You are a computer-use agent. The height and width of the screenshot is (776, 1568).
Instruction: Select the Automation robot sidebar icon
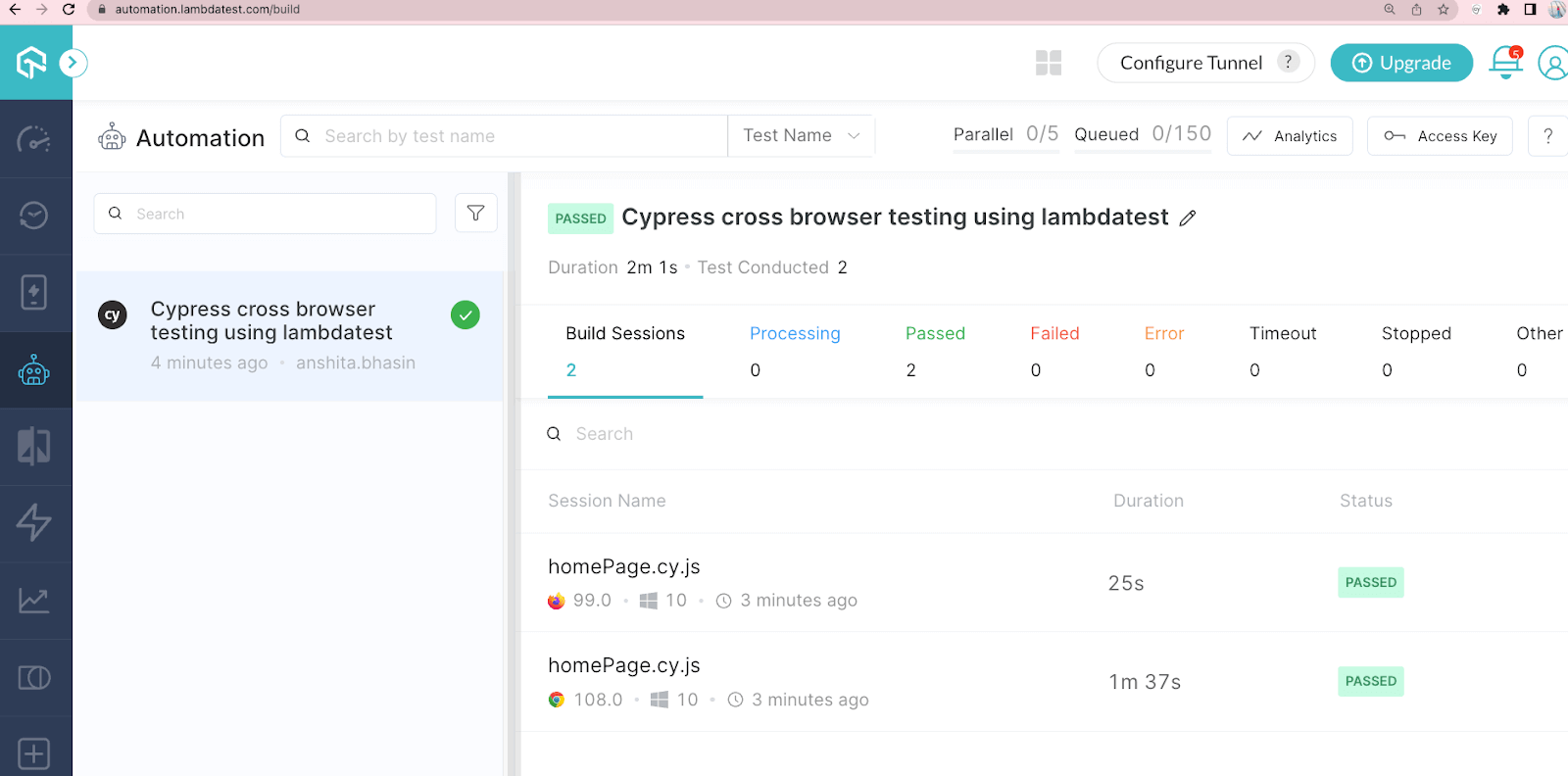[x=34, y=369]
